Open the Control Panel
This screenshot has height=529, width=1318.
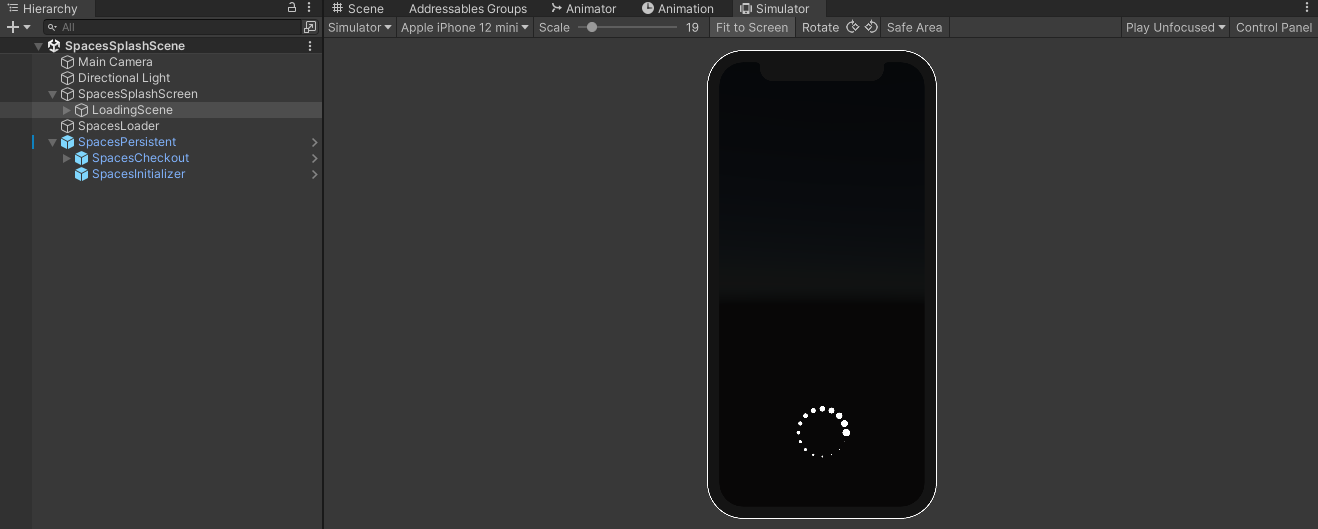click(1273, 27)
